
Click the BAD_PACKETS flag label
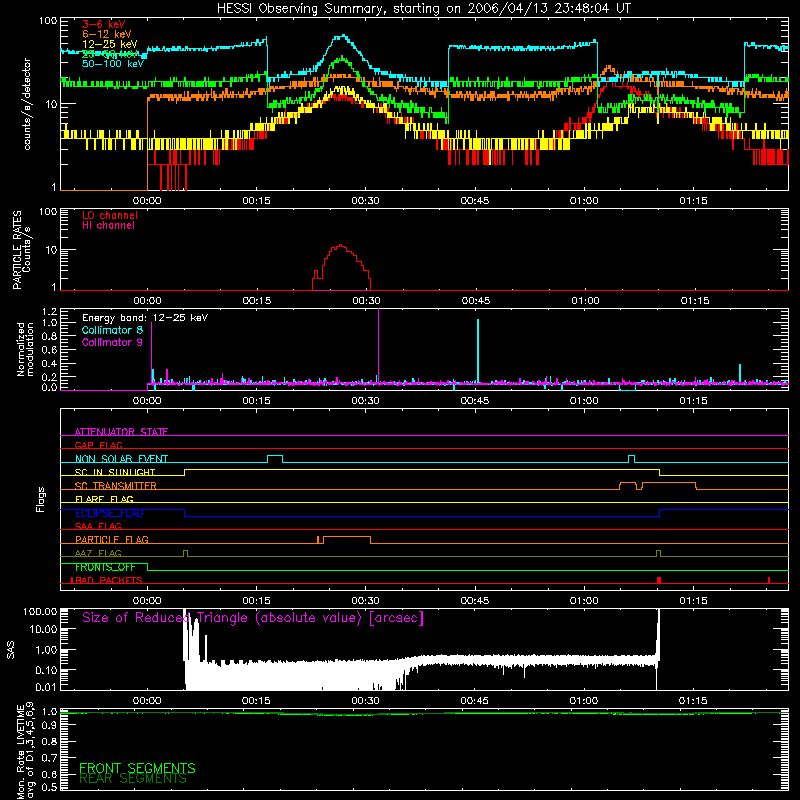(107, 580)
